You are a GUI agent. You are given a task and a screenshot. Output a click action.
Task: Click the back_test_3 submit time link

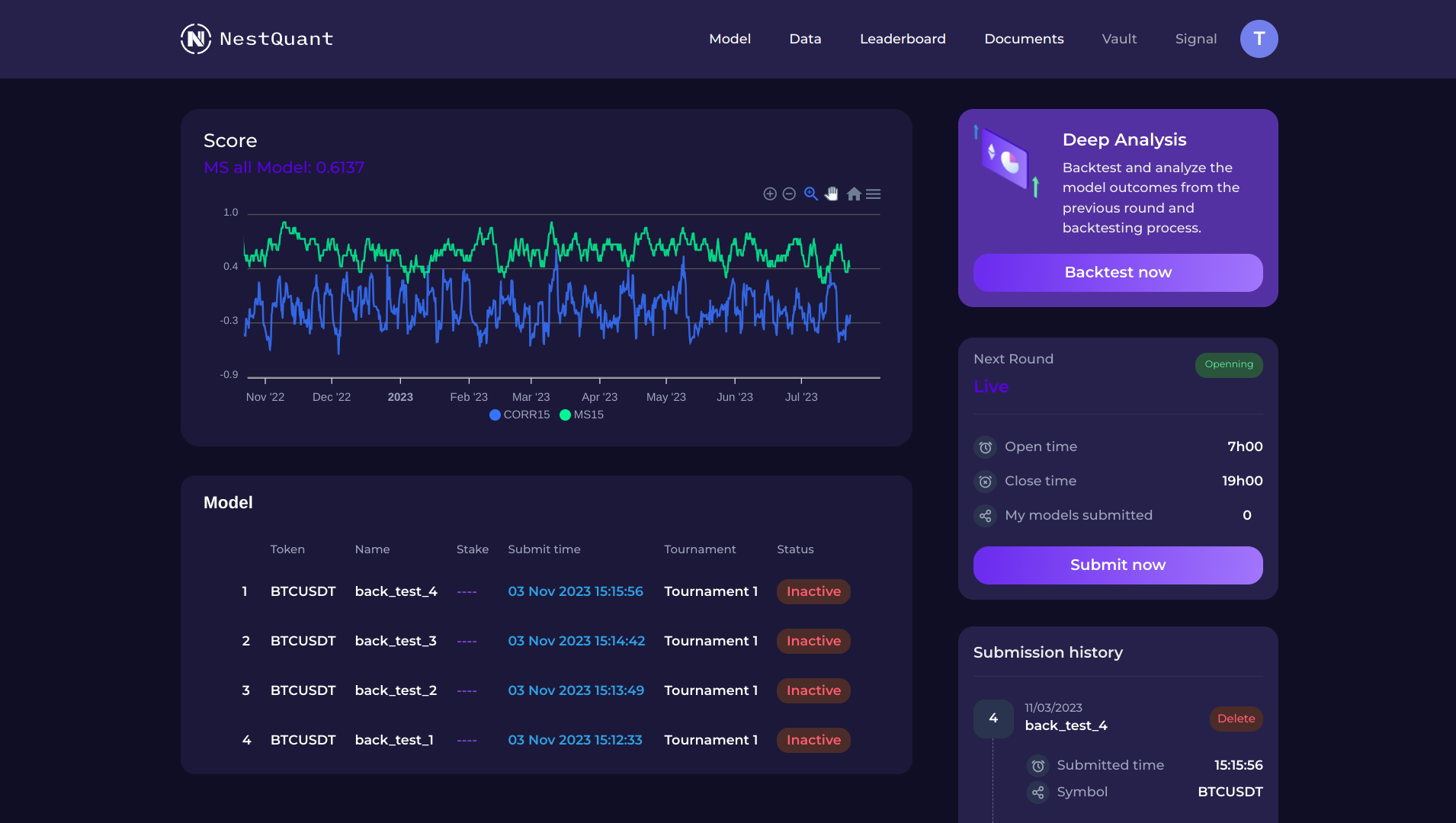pyautogui.click(x=576, y=641)
